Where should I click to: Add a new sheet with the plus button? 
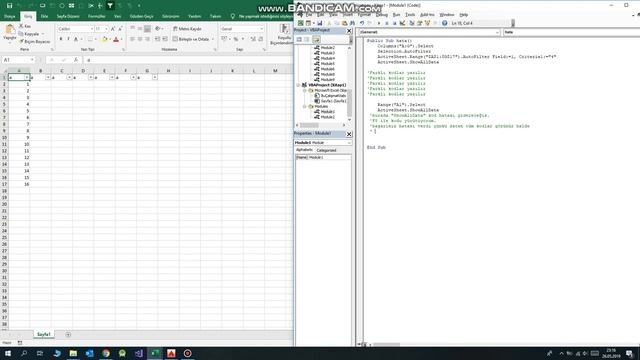pos(68,335)
